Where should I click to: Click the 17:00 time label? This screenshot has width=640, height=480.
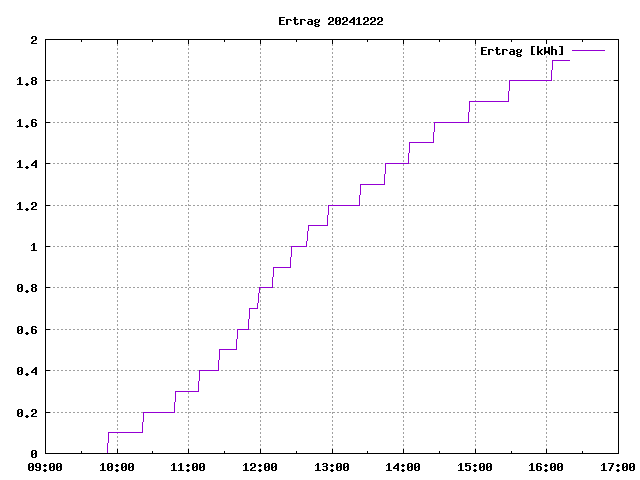click(616, 467)
